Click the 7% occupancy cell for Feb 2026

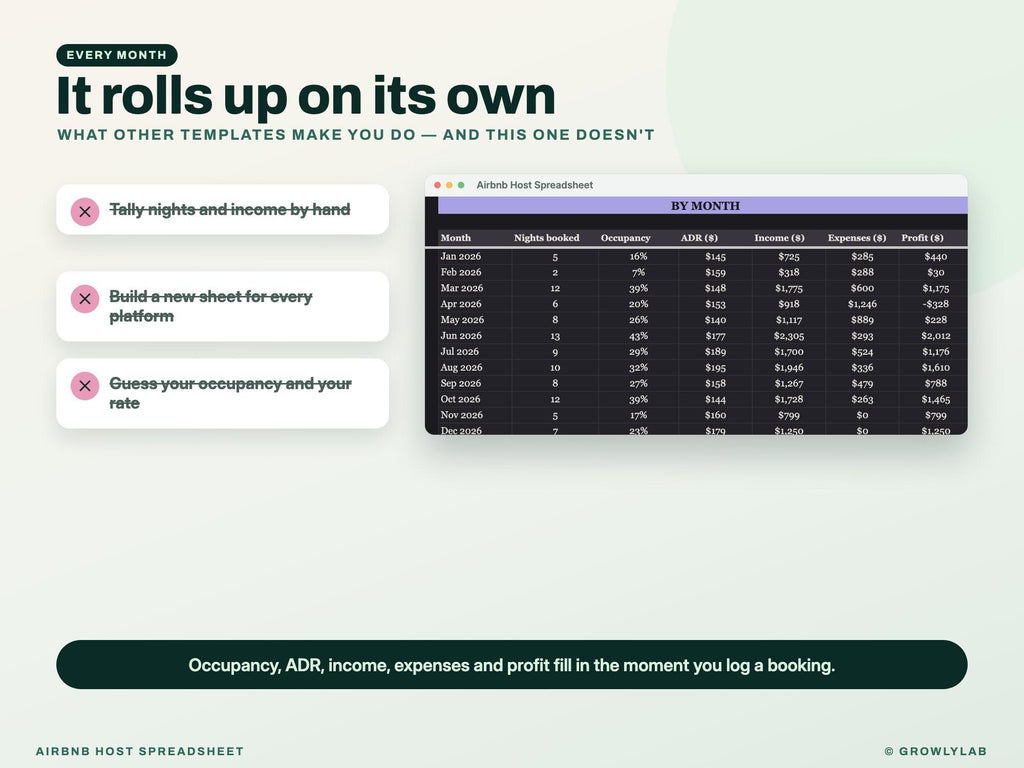[639, 272]
